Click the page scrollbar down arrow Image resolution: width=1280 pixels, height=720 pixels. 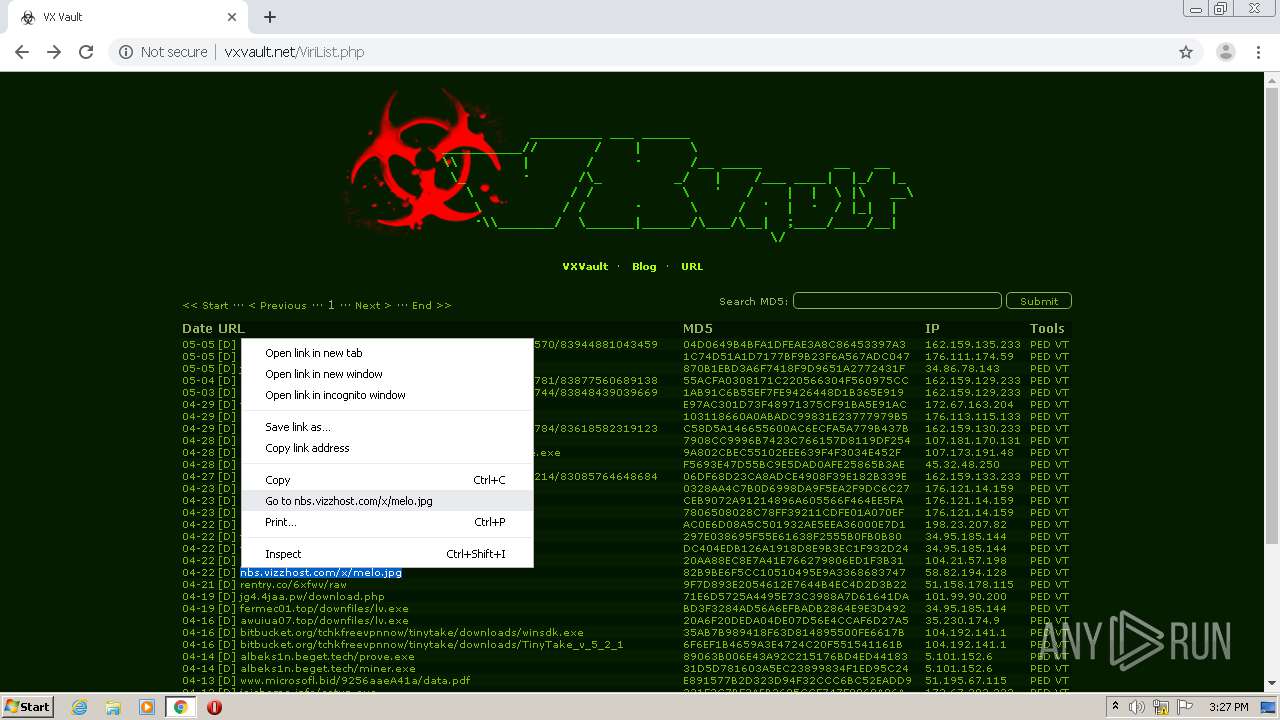[1272, 684]
